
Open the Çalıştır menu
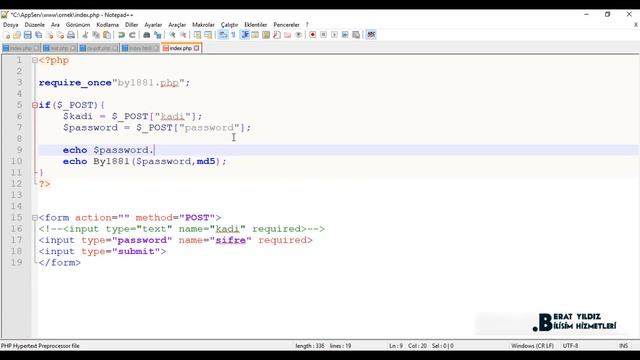click(229, 25)
